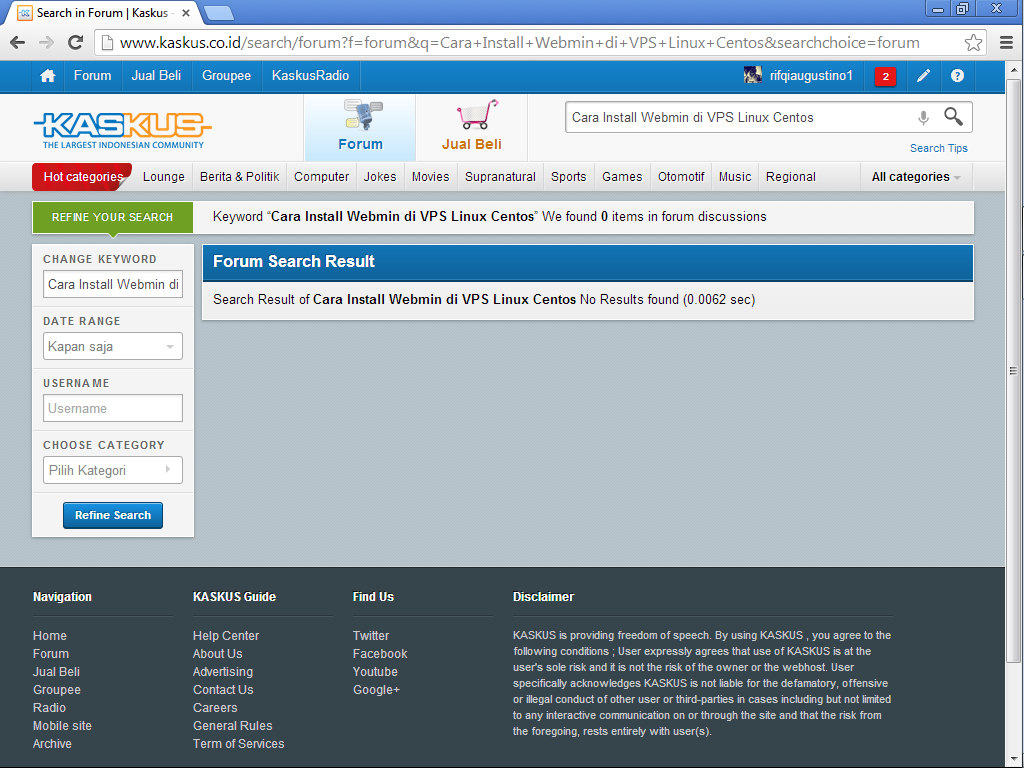The height and width of the screenshot is (768, 1024).
Task: Open KaskusRadio in top navigation bar
Action: (310, 76)
